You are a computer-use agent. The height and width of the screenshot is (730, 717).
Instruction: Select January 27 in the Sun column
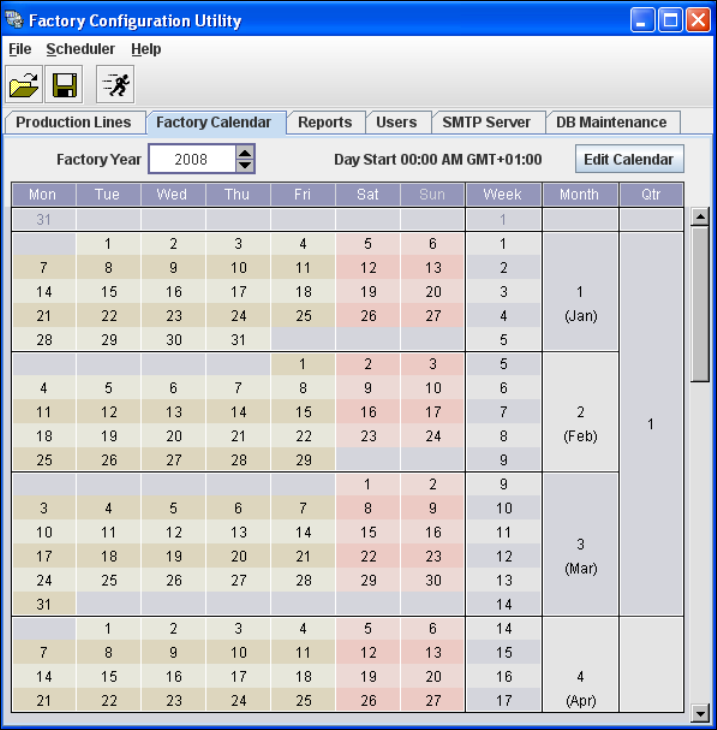coord(433,316)
